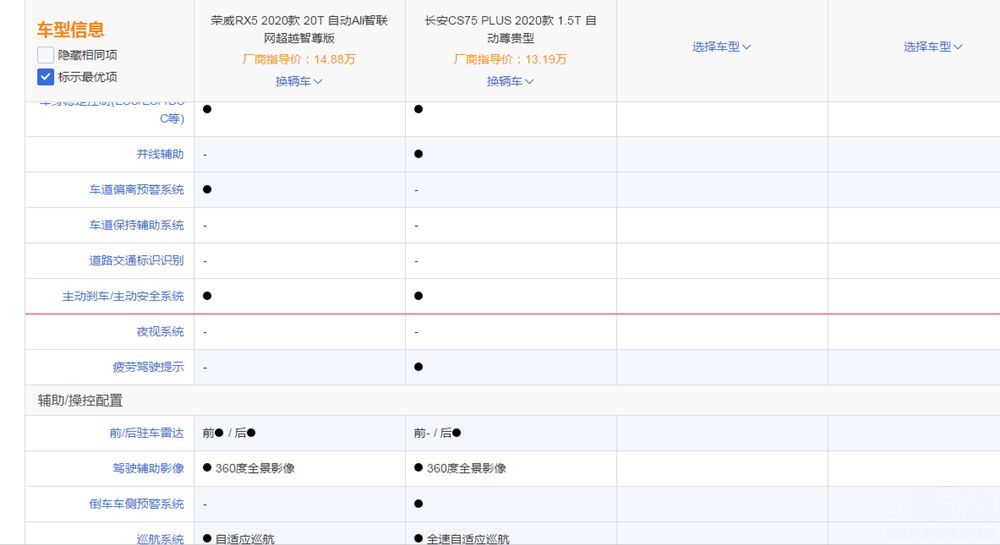Image resolution: width=1000 pixels, height=545 pixels.
Task: Click the 车道保持辅助系统 row label
Action: pyautogui.click(x=136, y=225)
